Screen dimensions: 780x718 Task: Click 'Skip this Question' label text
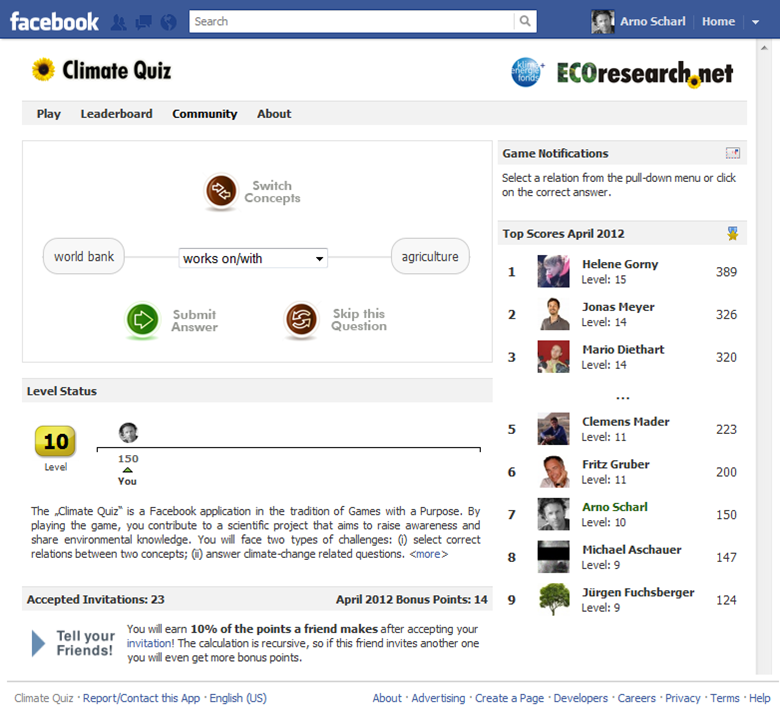pos(359,319)
